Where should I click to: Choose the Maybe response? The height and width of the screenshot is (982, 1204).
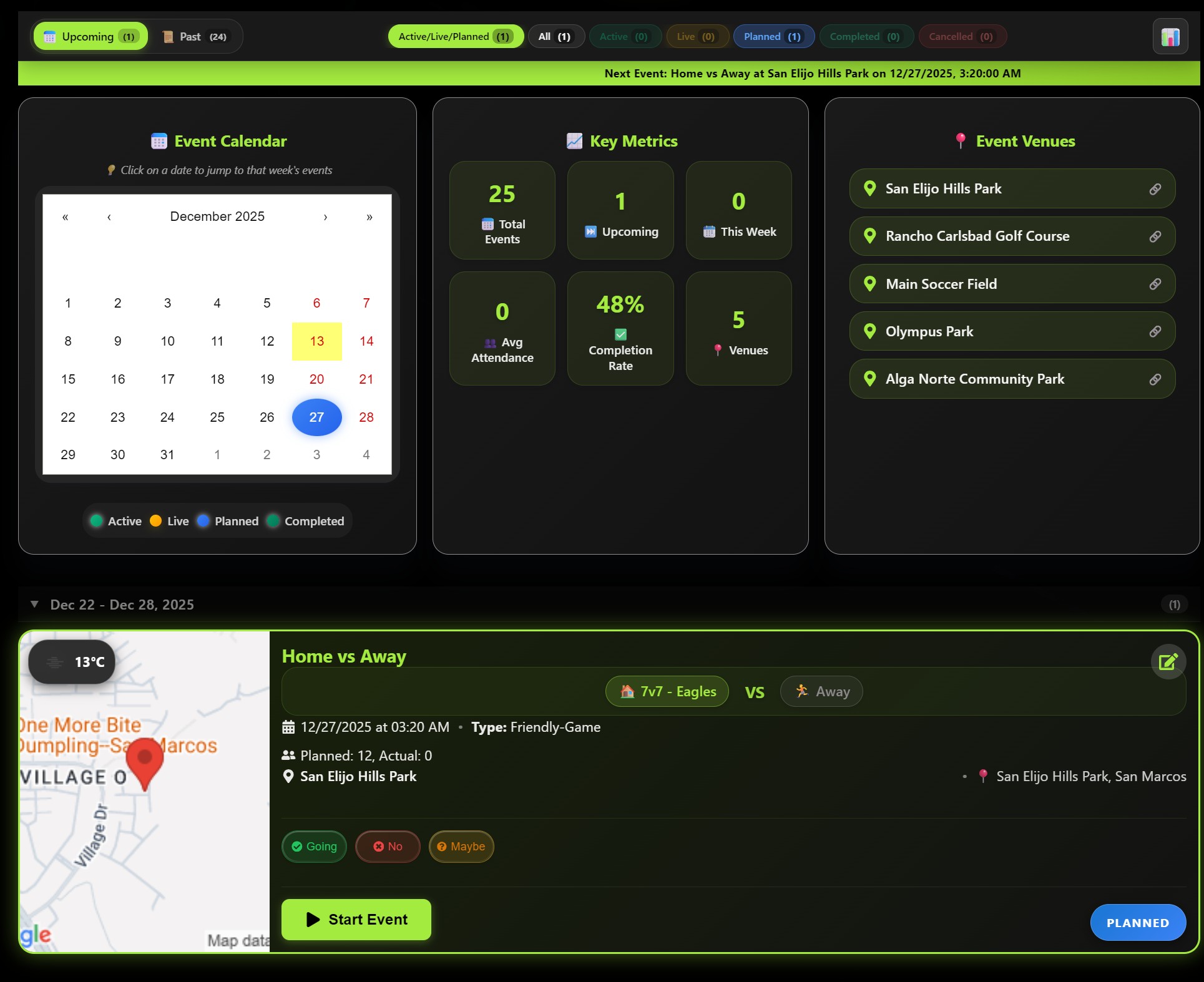click(x=461, y=847)
